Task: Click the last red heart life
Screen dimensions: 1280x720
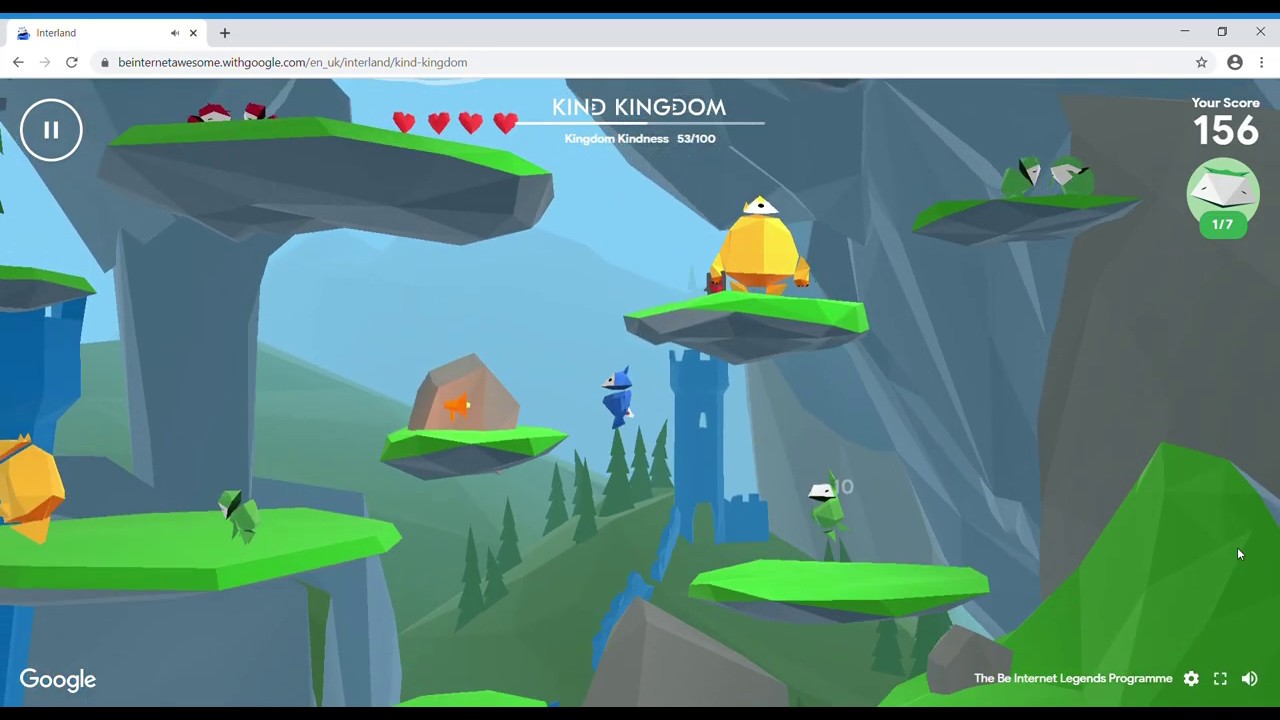Action: coord(505,123)
